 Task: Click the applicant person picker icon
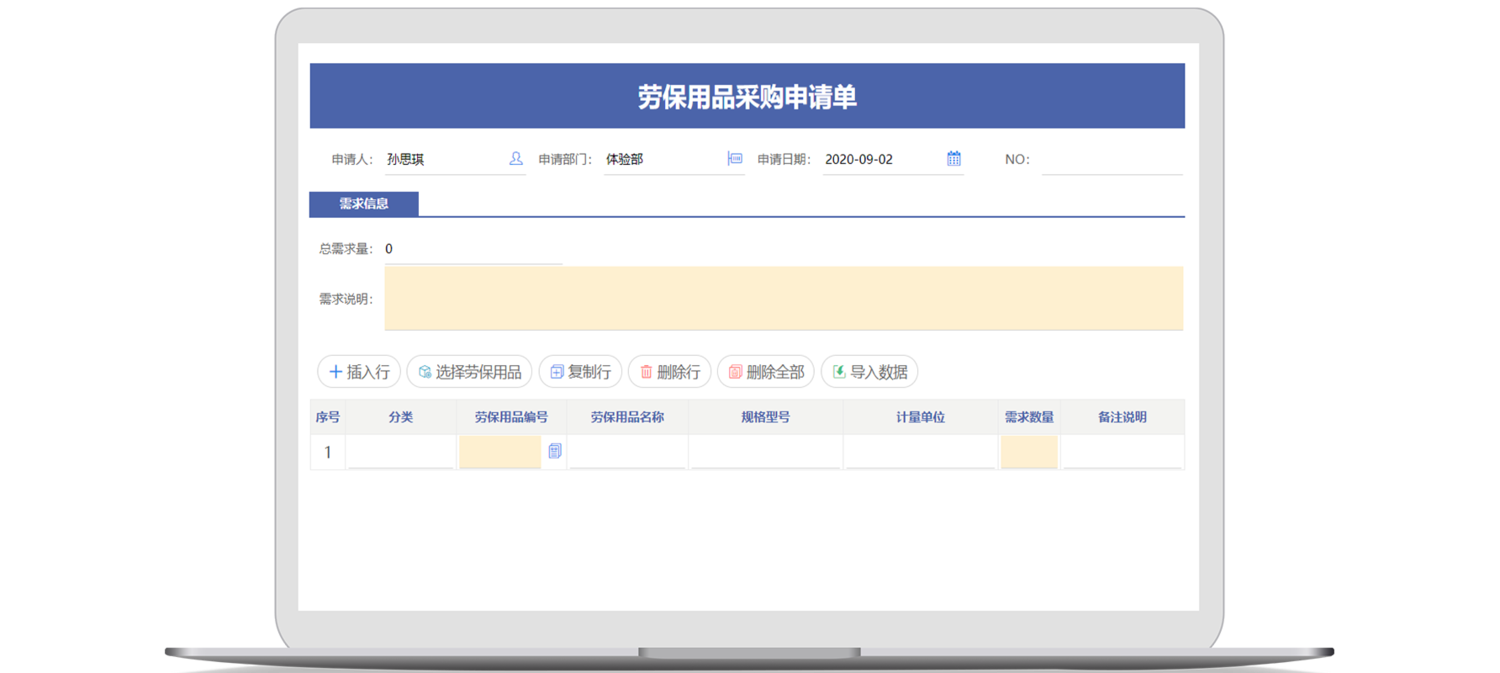point(516,159)
